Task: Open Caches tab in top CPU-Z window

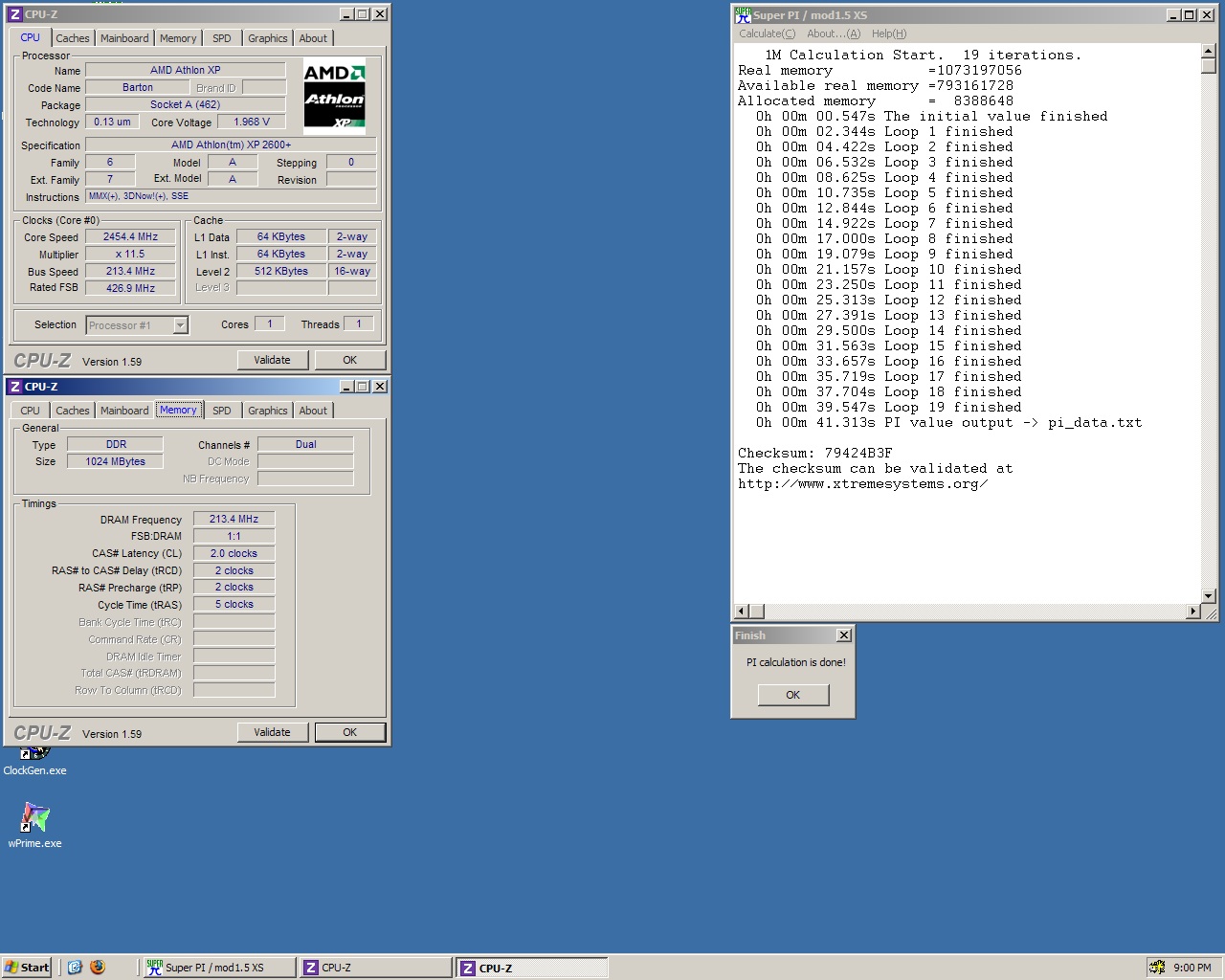Action: [x=72, y=38]
